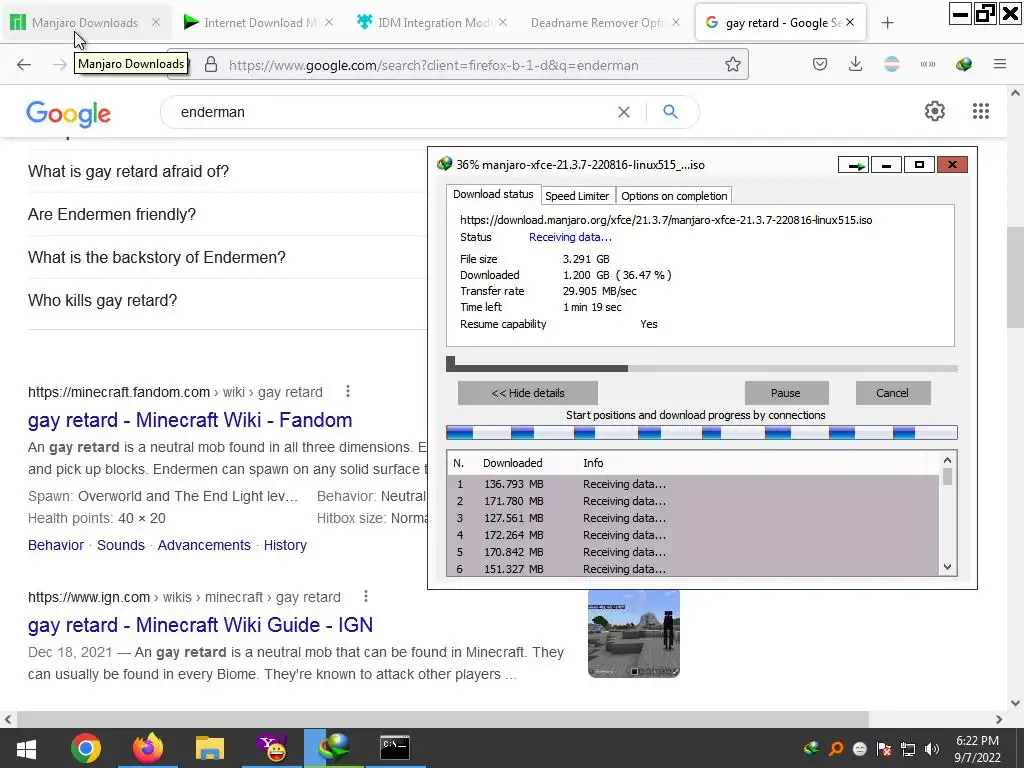Click the green arrow button in IDM title bar
Image resolution: width=1024 pixels, height=768 pixels.
tap(854, 165)
